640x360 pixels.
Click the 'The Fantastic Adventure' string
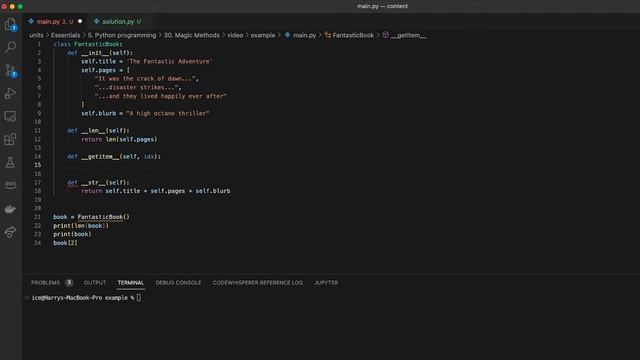click(169, 61)
